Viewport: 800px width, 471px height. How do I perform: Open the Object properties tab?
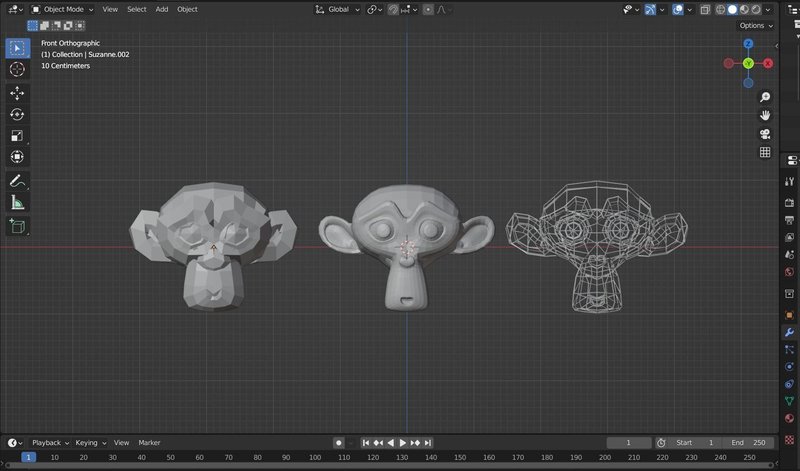click(x=789, y=315)
